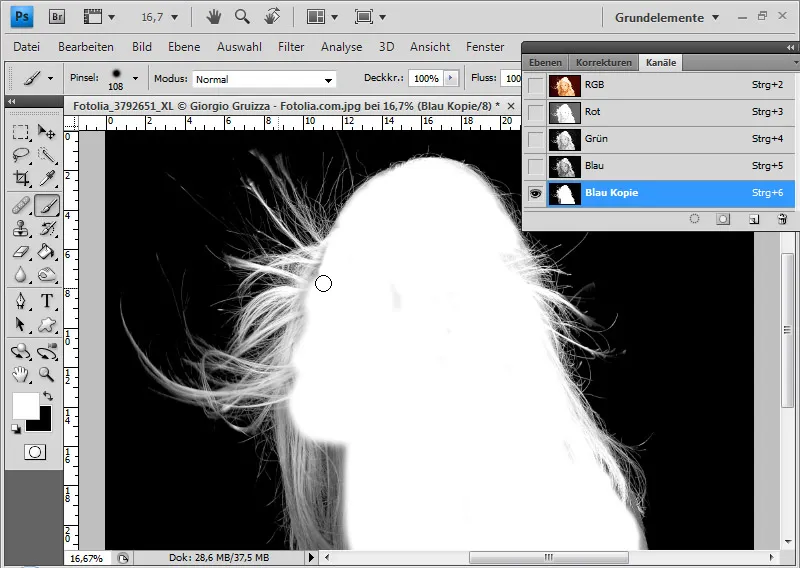Click the black background color swatch

click(43, 423)
